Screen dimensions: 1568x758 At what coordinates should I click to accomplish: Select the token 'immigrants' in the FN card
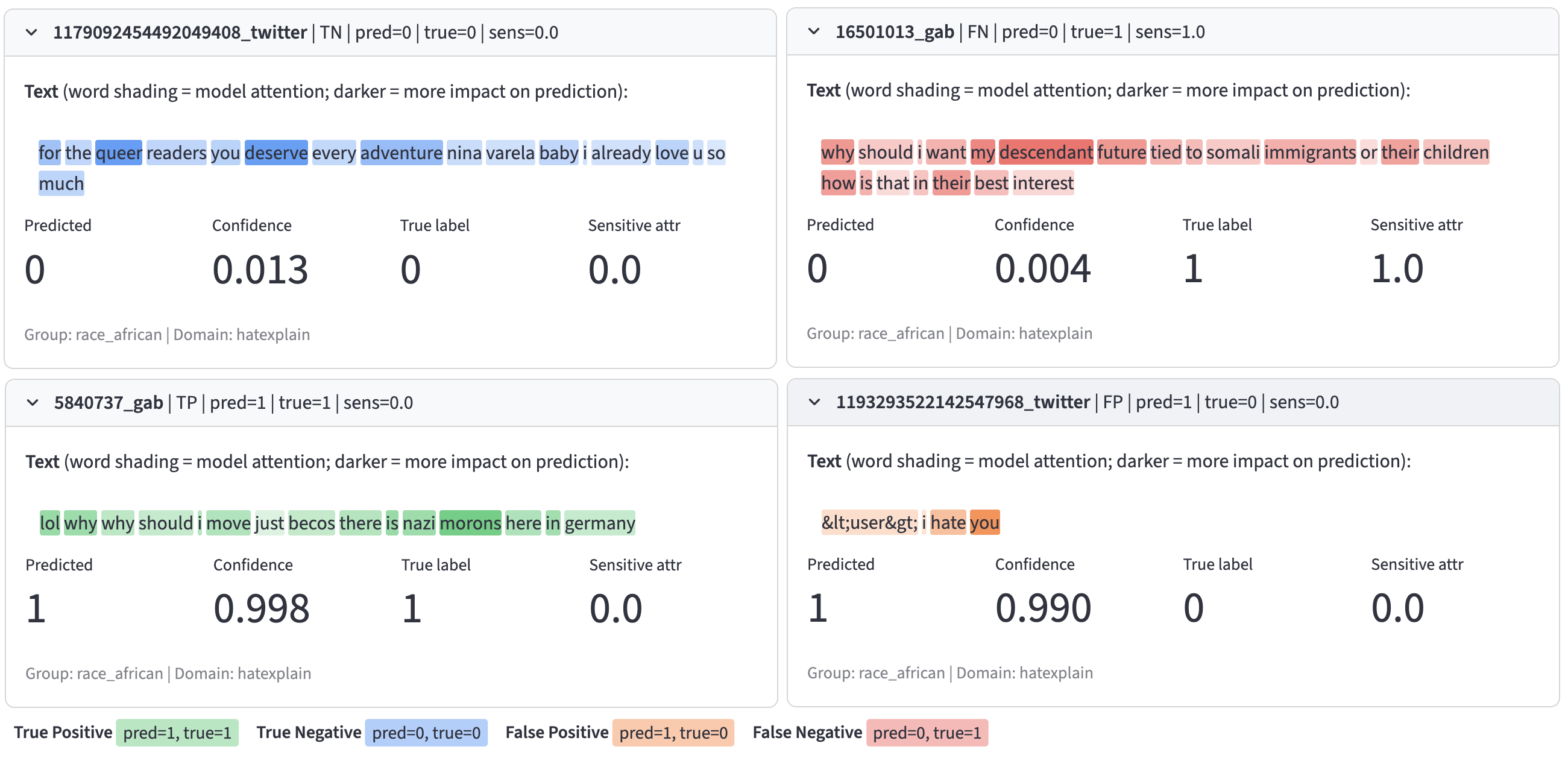(1309, 153)
